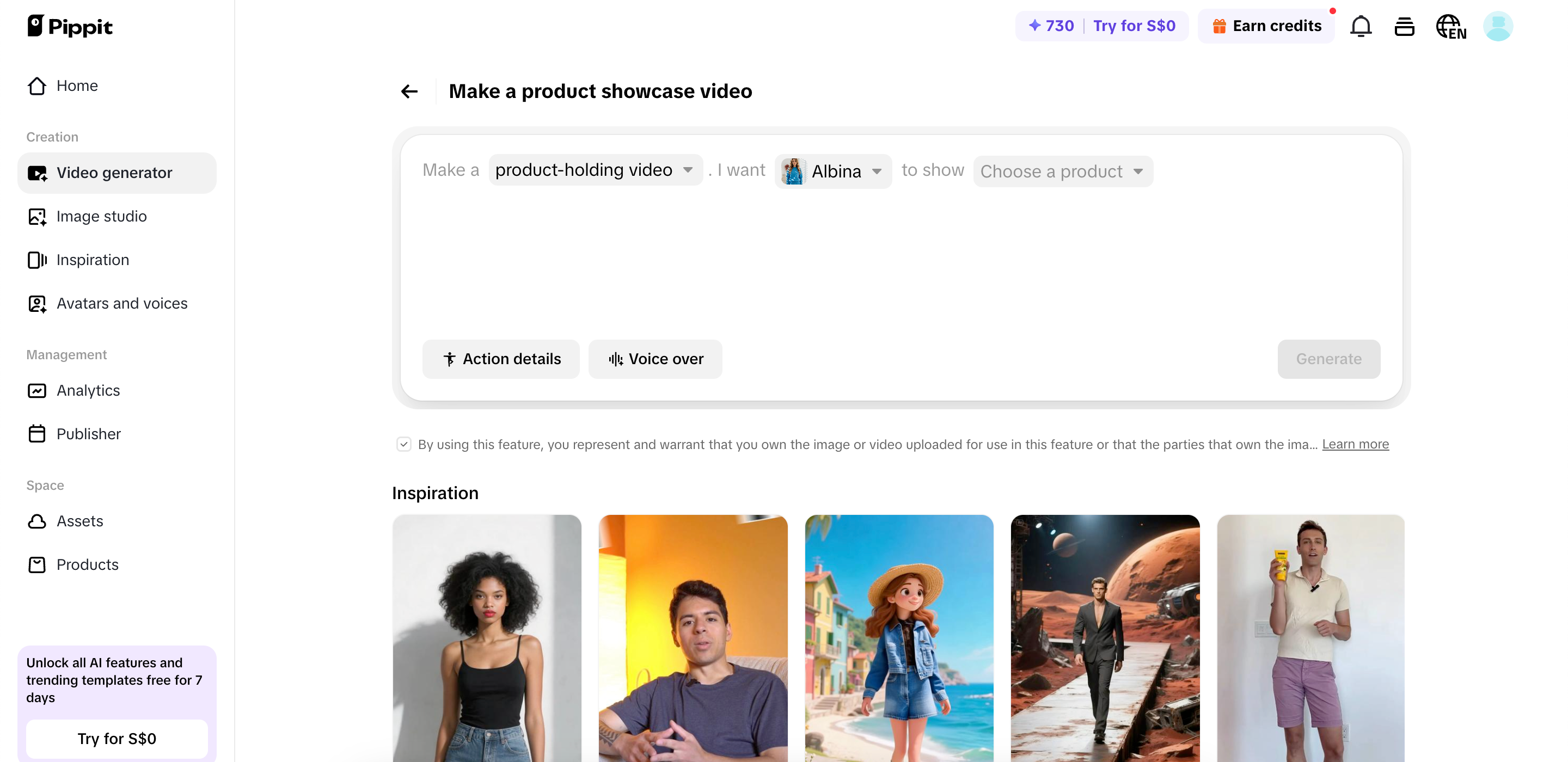Uncheck the image ownership warranty agreement
Screen dimensions: 1568x762
click(x=404, y=444)
